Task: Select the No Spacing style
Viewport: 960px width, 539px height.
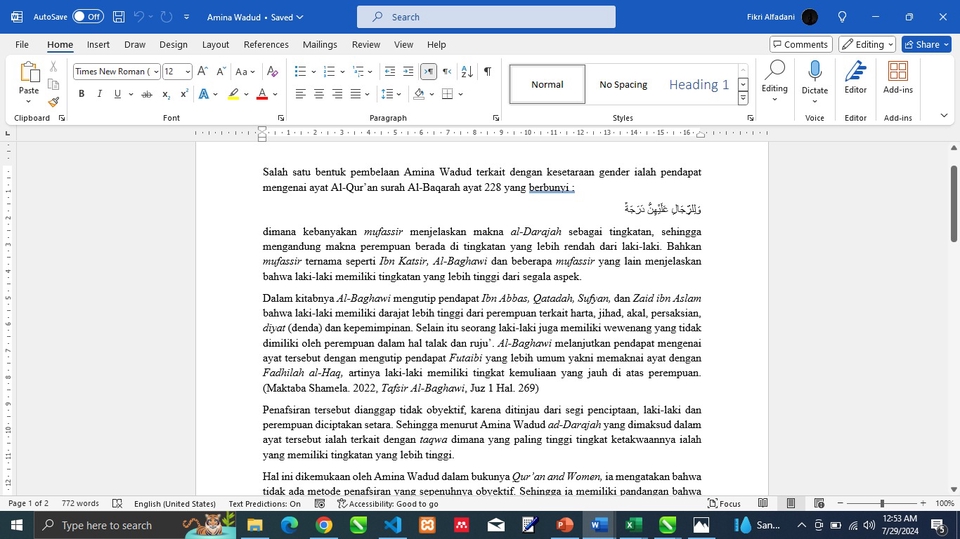Action: [x=623, y=85]
